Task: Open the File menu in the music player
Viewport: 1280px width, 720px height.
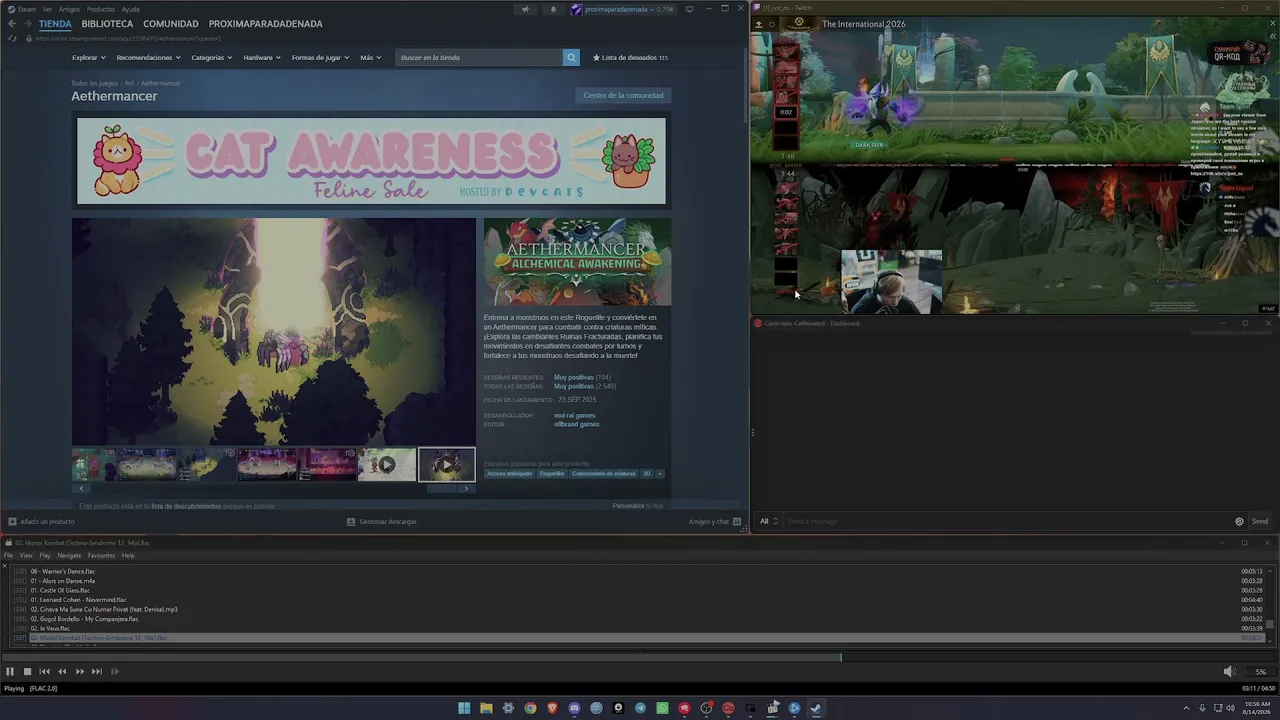Action: point(8,555)
